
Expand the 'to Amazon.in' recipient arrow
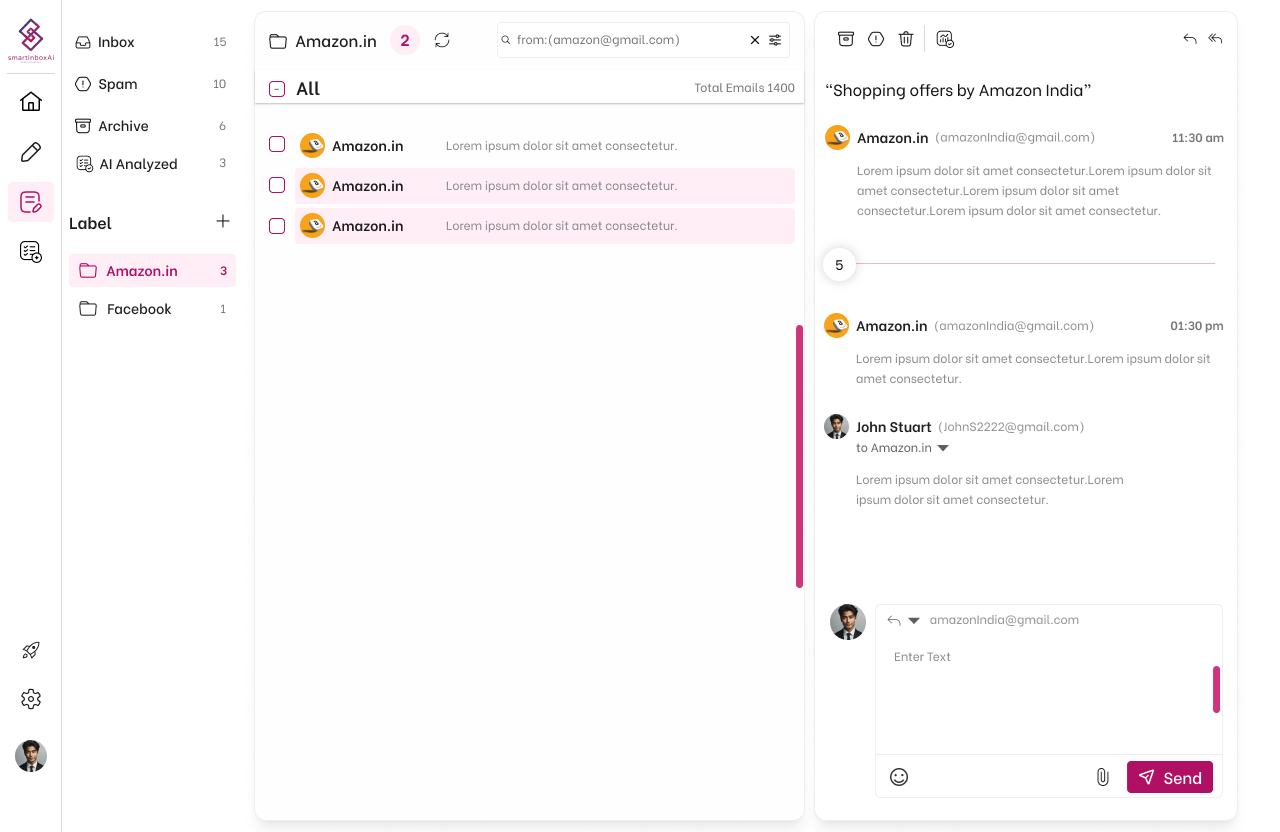click(943, 449)
